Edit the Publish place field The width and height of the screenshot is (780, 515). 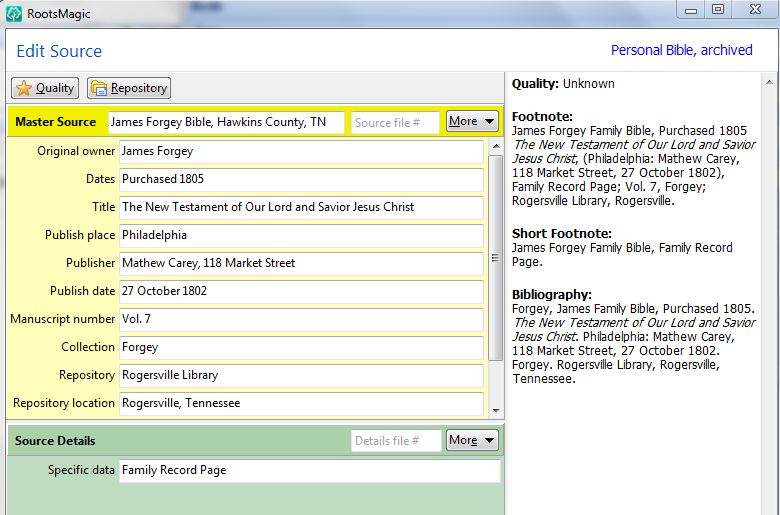pos(301,235)
